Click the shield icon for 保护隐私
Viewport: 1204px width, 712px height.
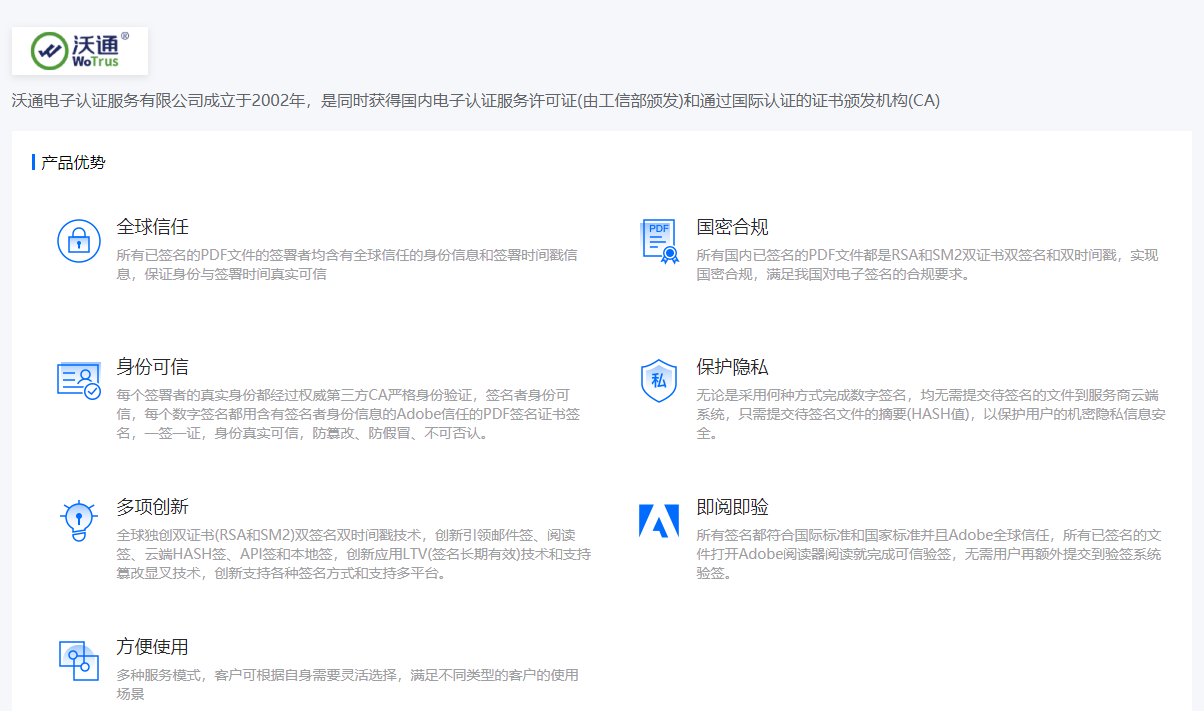click(x=658, y=380)
